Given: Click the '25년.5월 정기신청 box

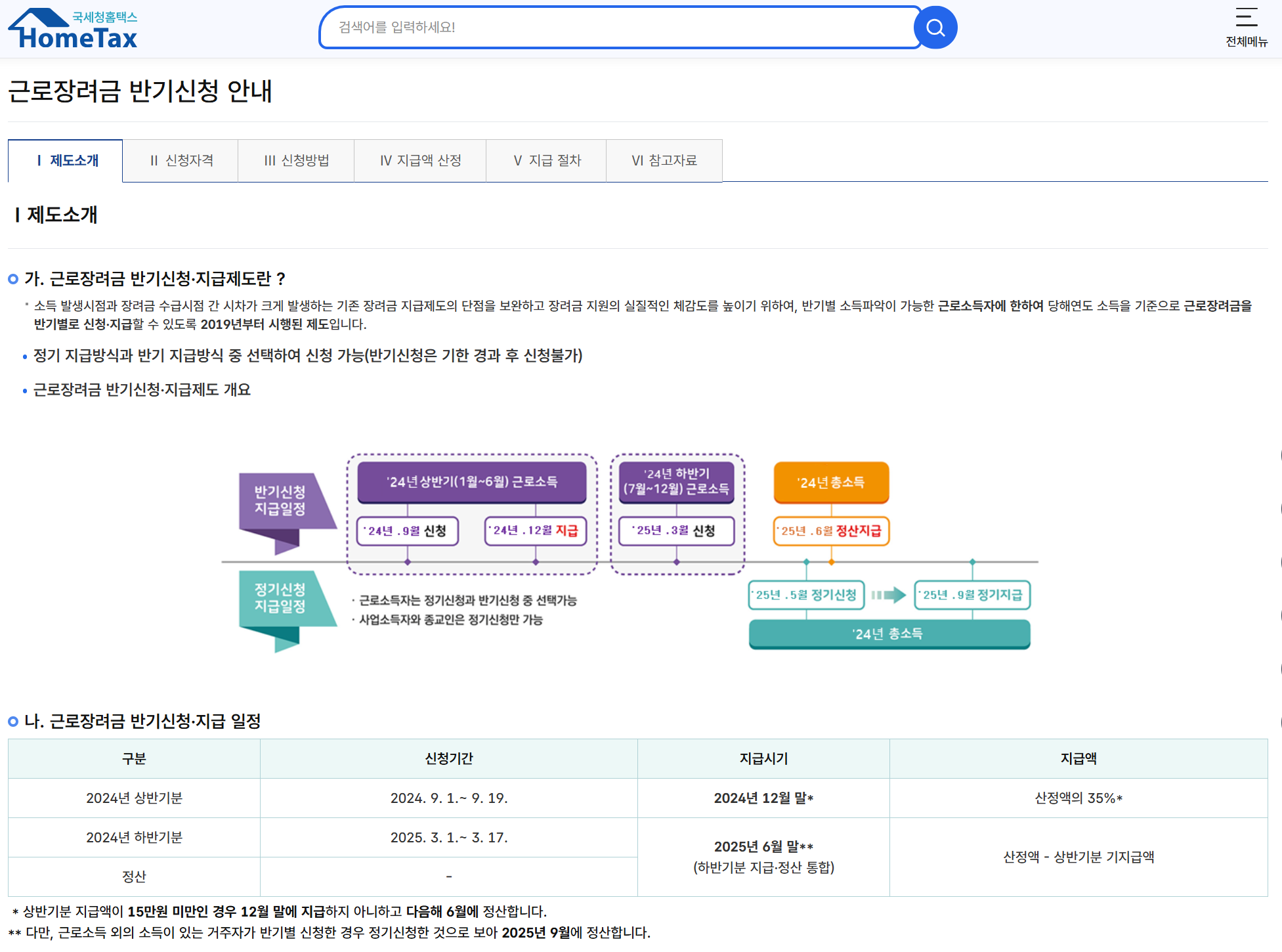Looking at the screenshot, I should point(807,595).
